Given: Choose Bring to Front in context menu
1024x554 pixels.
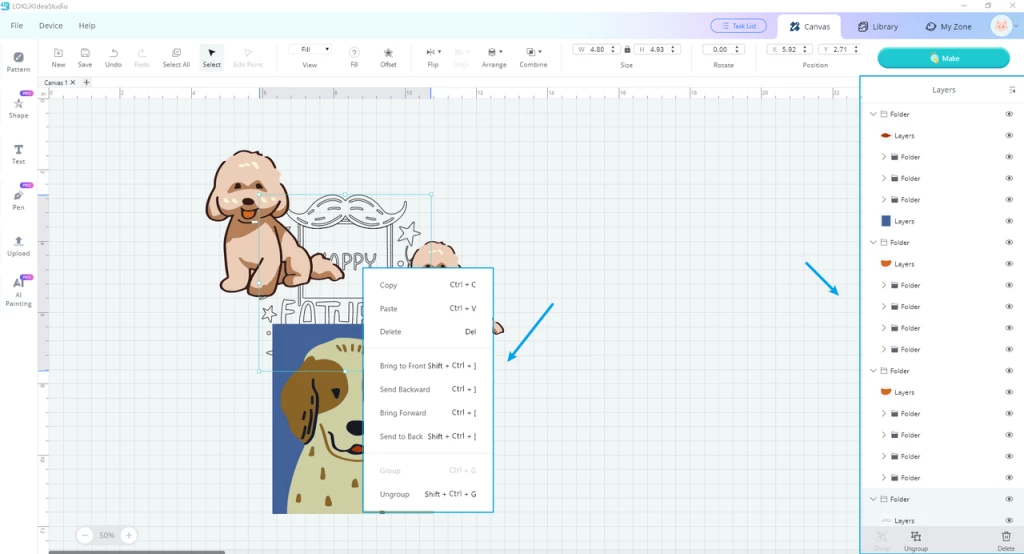Looking at the screenshot, I should 428,366.
